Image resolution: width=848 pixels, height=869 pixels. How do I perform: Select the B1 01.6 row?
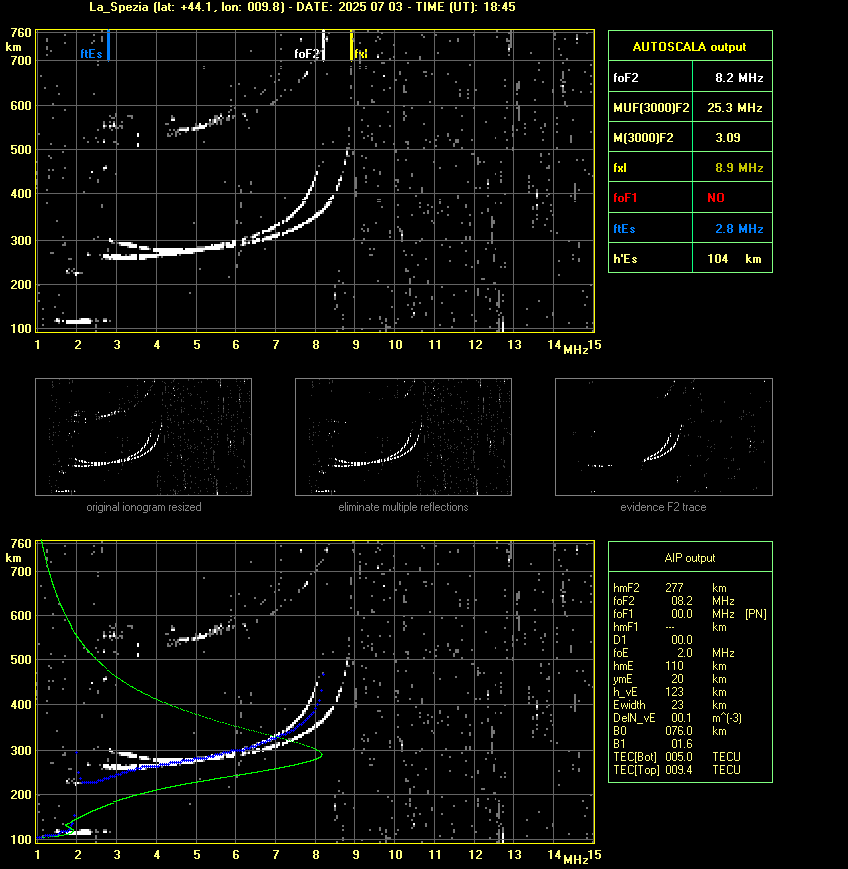[x=653, y=744]
